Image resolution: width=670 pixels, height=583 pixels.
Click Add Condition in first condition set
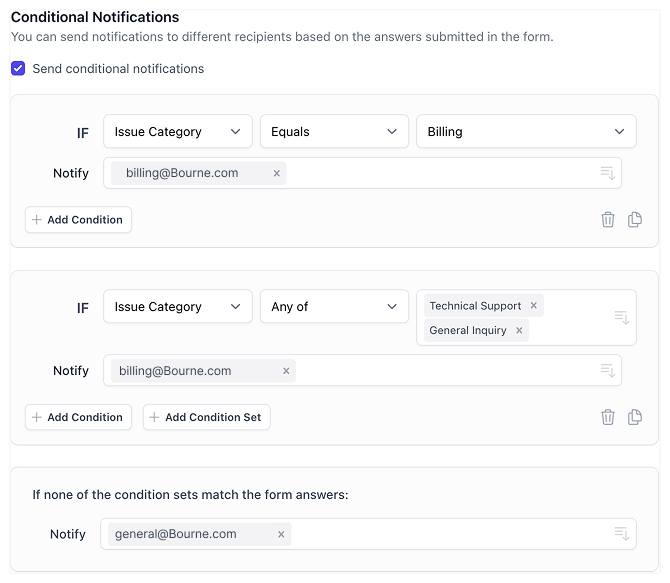78,220
